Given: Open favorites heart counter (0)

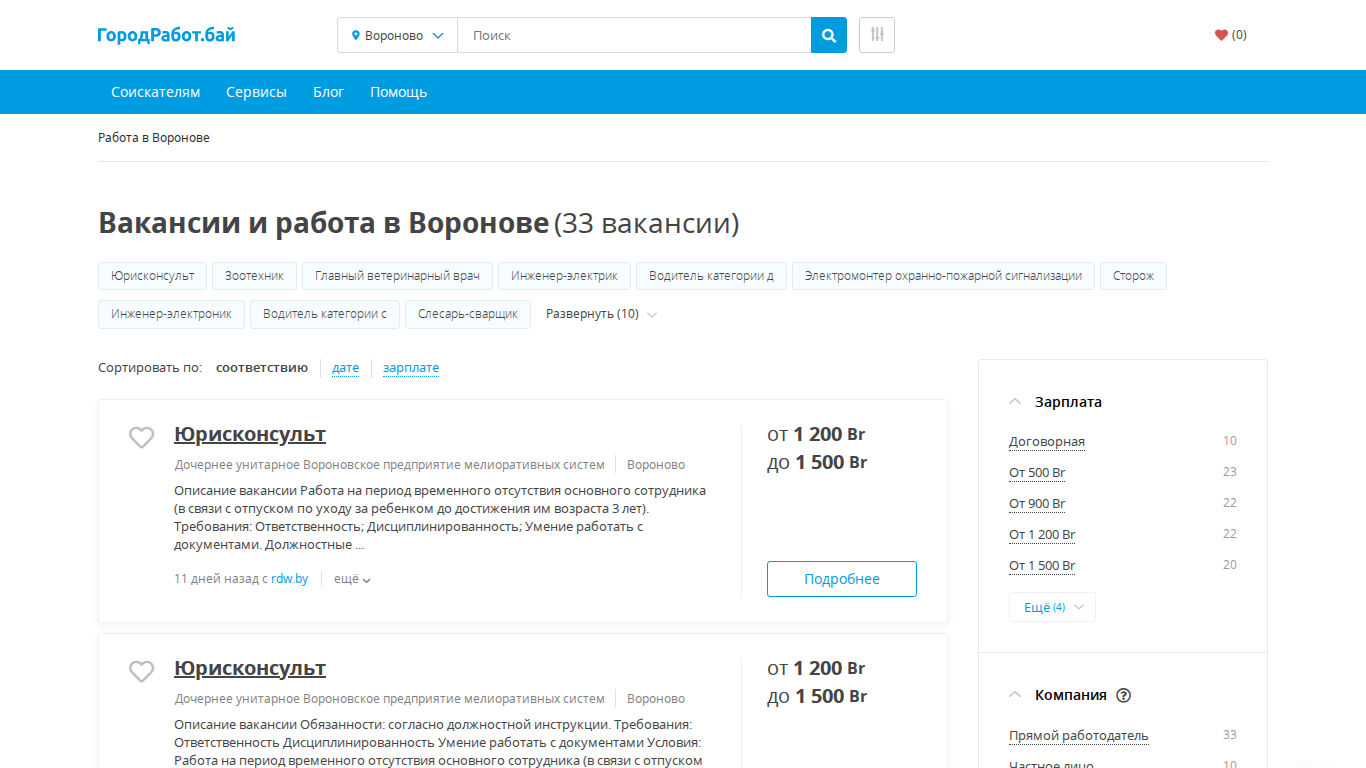Looking at the screenshot, I should (x=1231, y=35).
